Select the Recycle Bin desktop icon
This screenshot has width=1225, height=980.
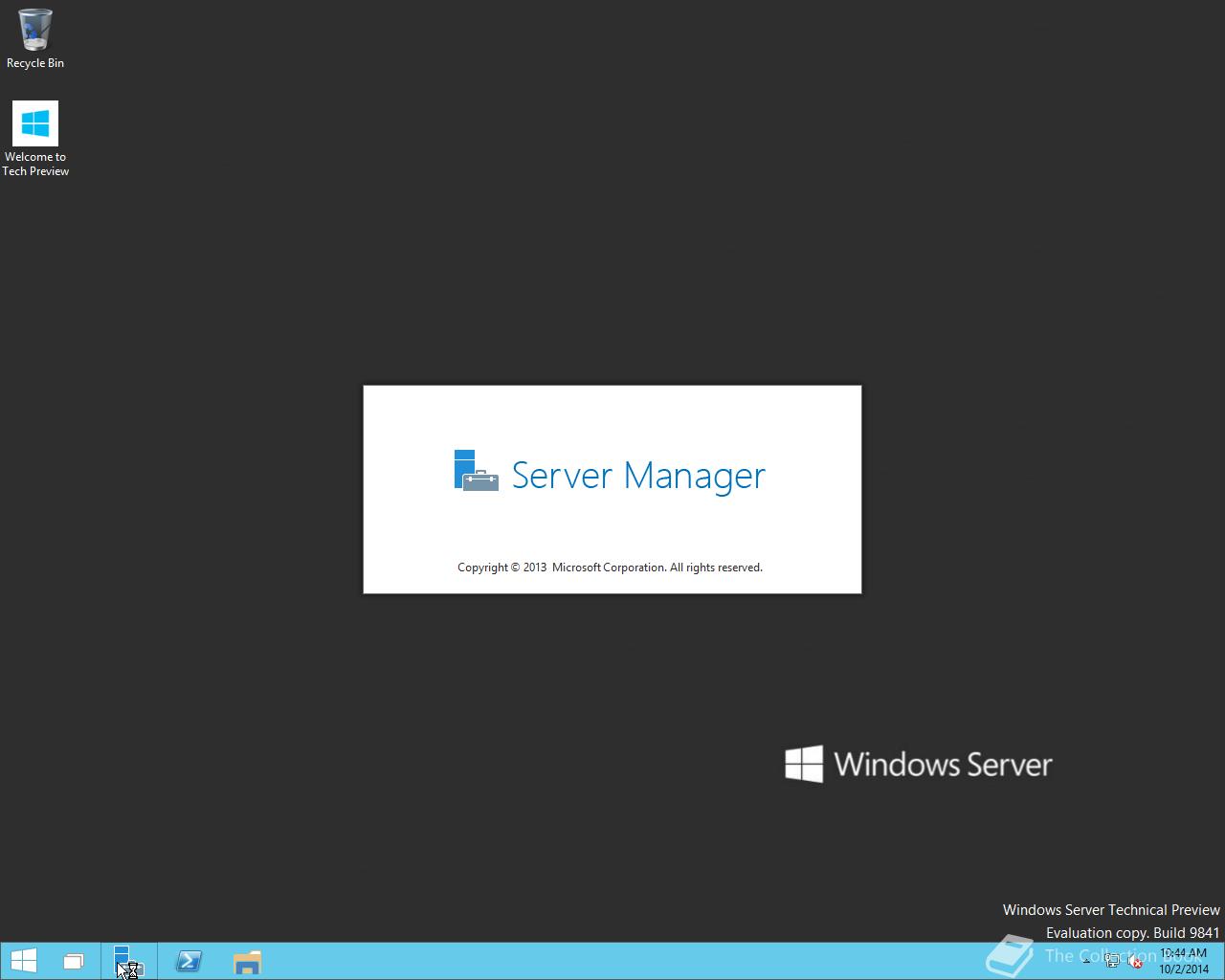[x=35, y=38]
